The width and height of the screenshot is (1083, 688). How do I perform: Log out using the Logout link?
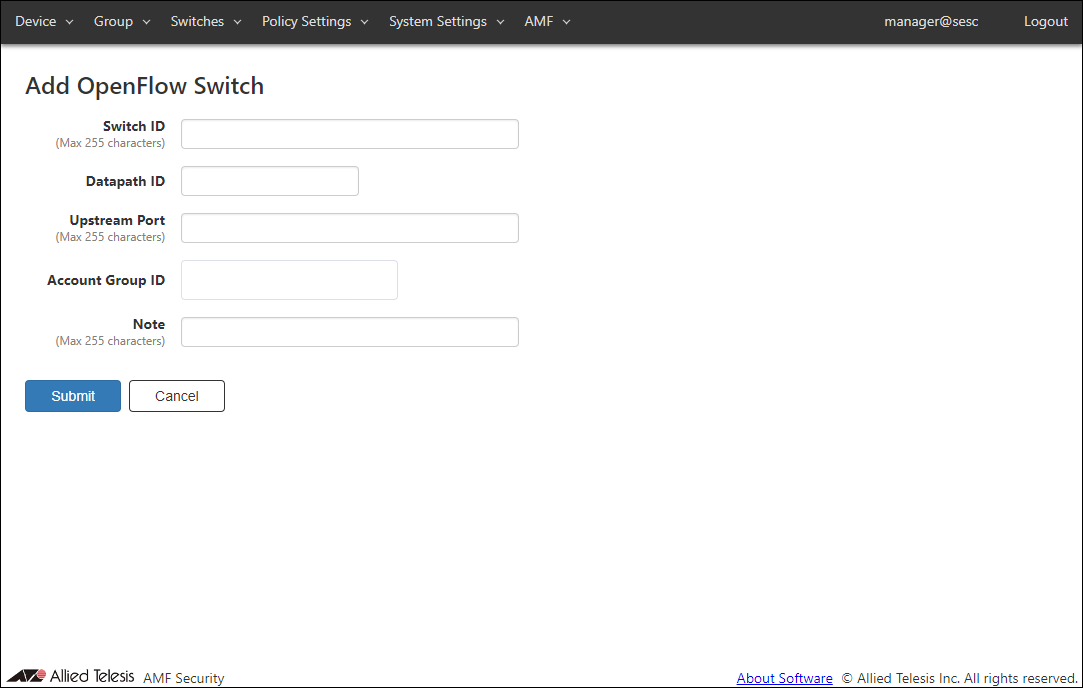pos(1045,21)
